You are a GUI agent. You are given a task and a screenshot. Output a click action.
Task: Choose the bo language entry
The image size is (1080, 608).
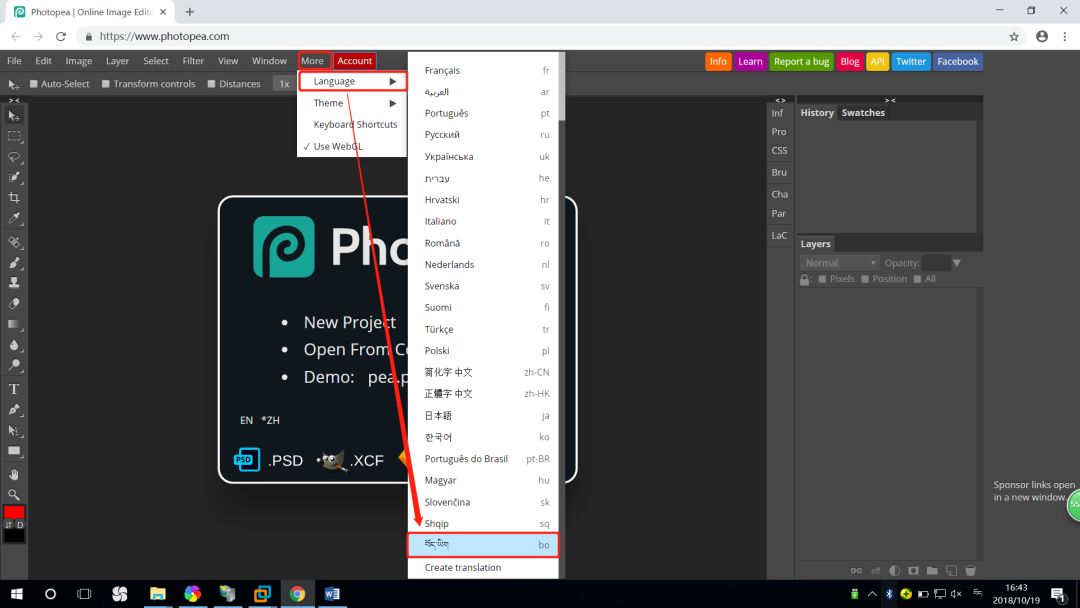tap(483, 545)
